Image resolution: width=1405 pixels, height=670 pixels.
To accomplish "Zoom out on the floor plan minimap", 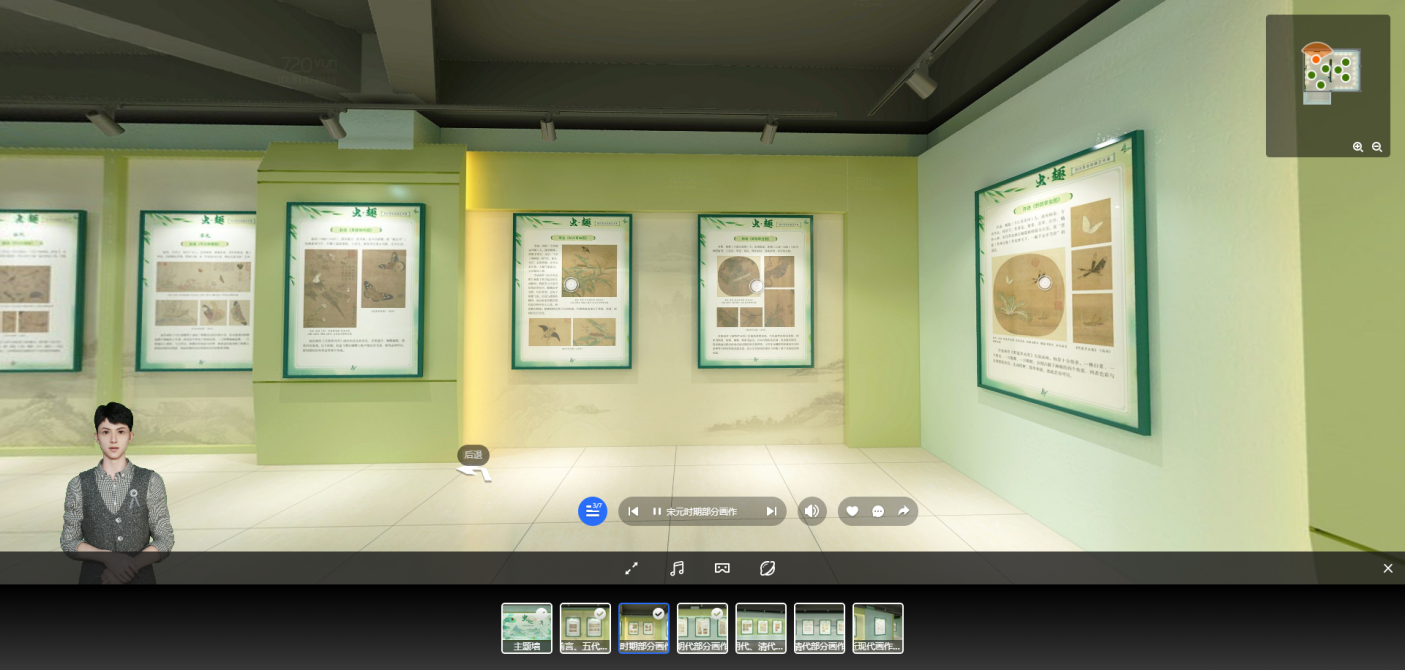I will coord(1377,147).
